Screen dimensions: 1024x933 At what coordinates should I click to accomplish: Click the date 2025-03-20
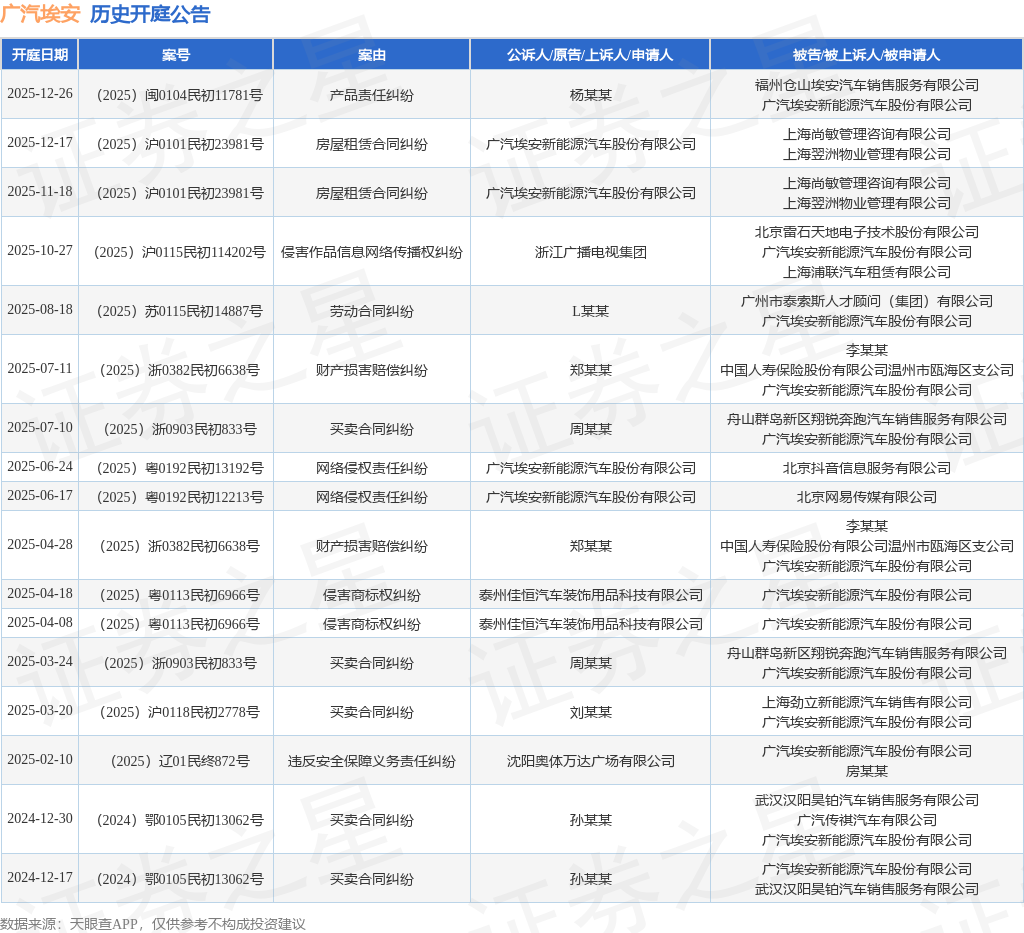point(40,710)
